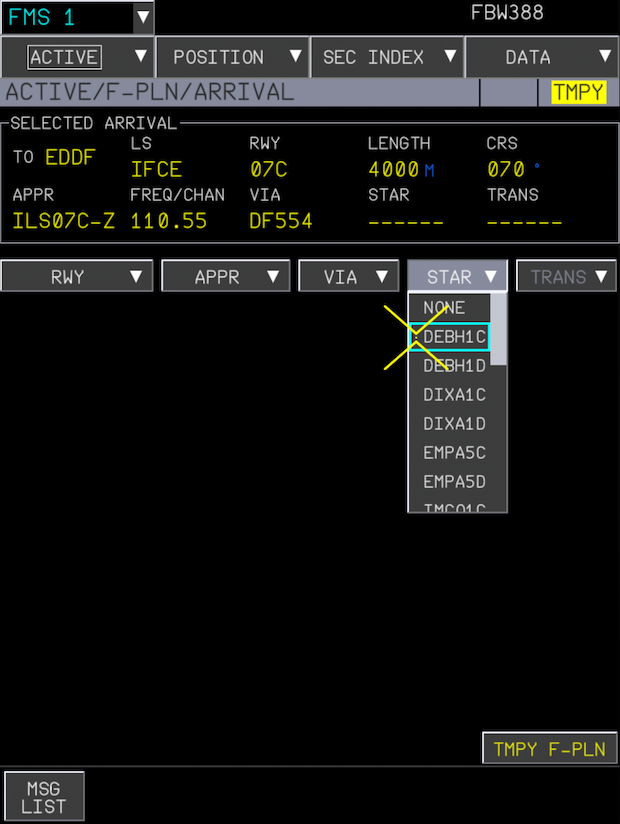Choose DEBH1D from the STAR list

450,366
